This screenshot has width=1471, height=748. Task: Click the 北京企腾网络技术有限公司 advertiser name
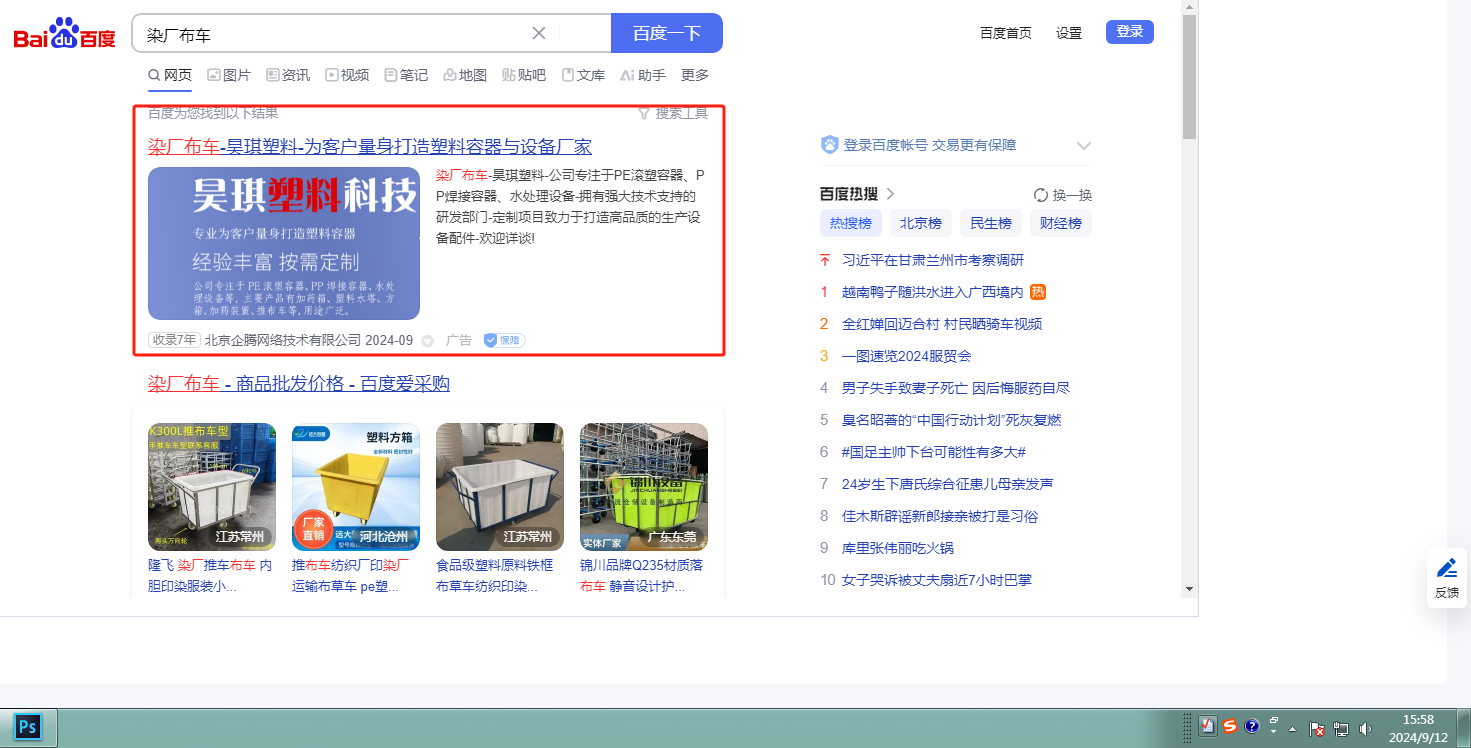coord(283,340)
